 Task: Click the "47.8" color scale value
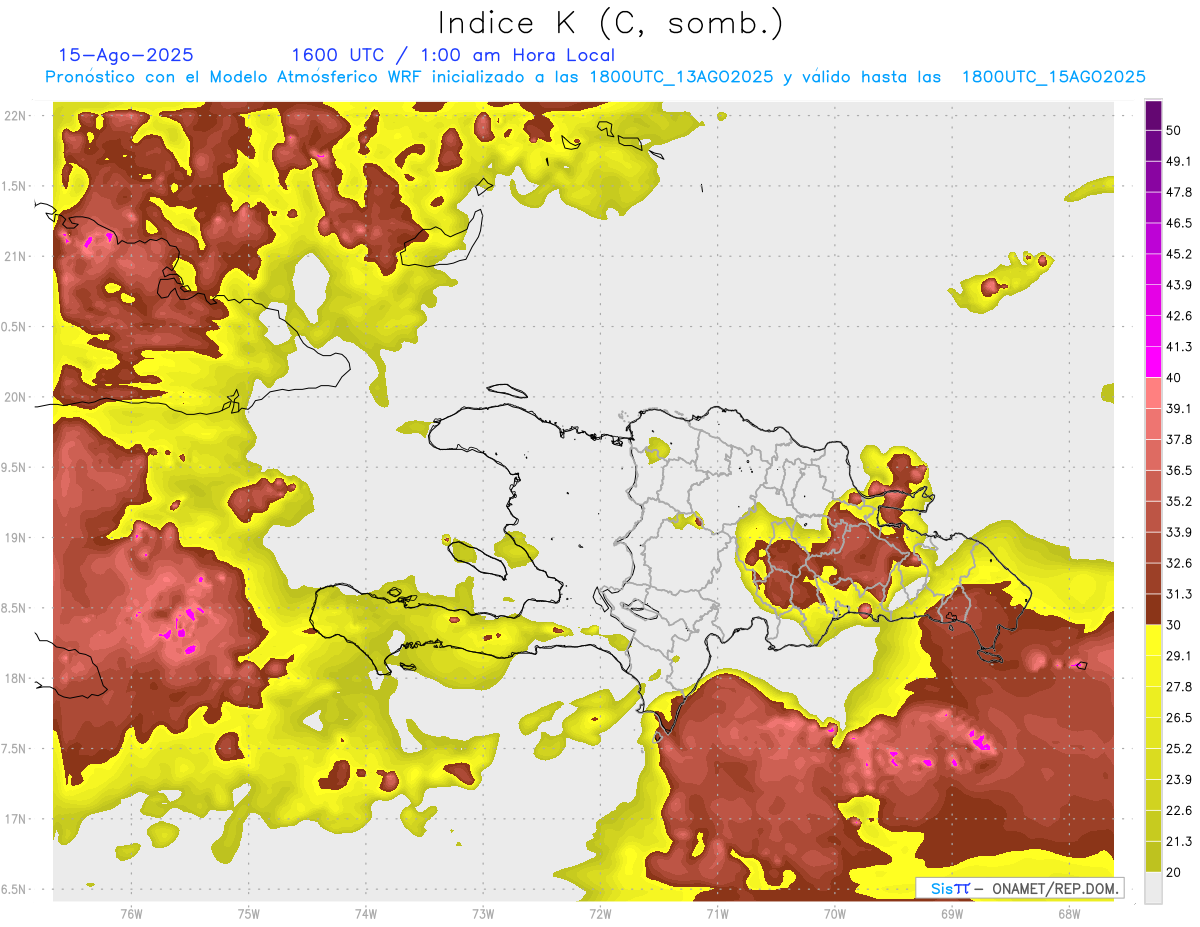point(1179,192)
